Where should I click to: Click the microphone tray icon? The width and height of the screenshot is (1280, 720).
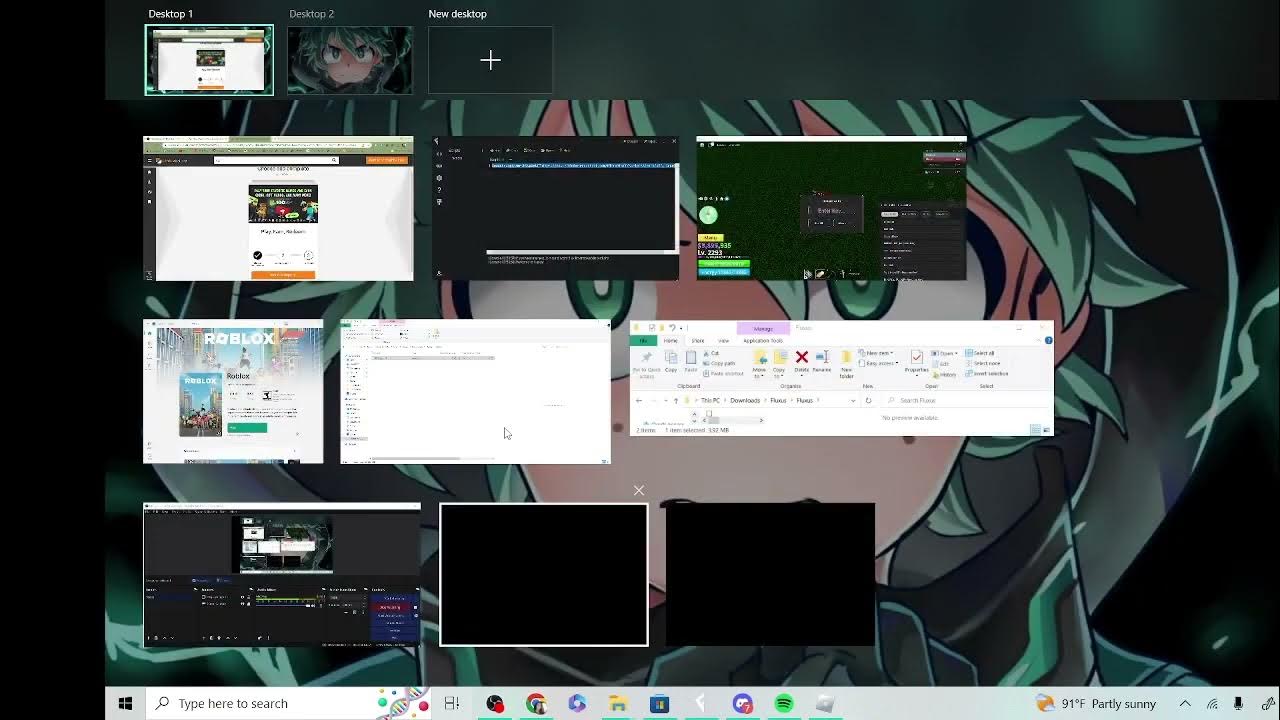point(1238,703)
